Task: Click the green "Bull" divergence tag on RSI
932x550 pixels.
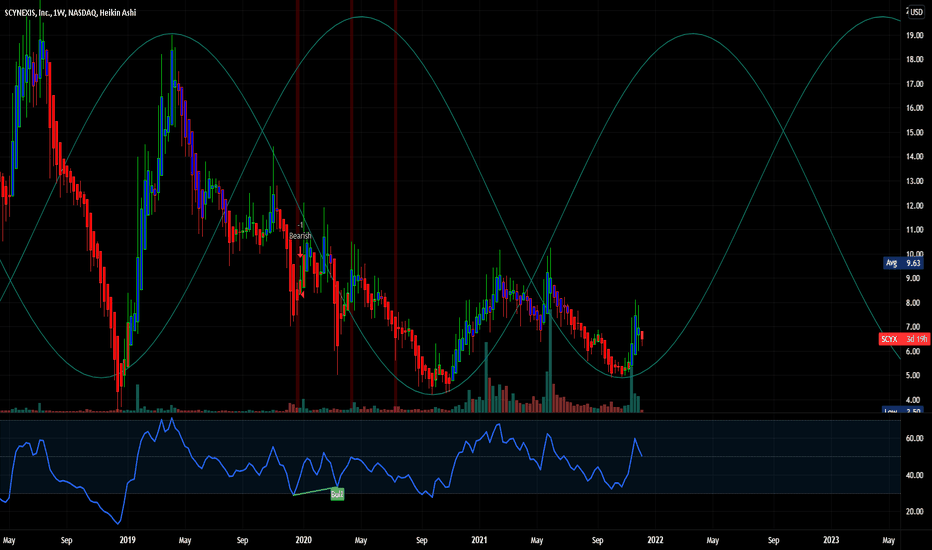Action: coord(337,494)
